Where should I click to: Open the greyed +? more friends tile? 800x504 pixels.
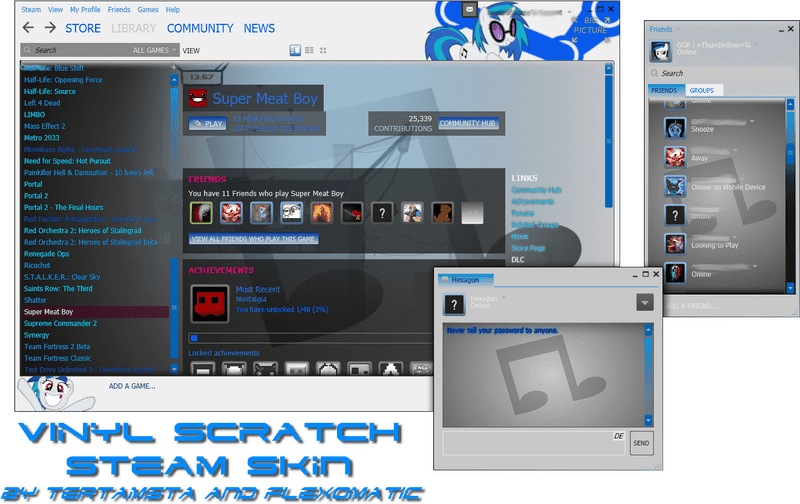(x=472, y=213)
